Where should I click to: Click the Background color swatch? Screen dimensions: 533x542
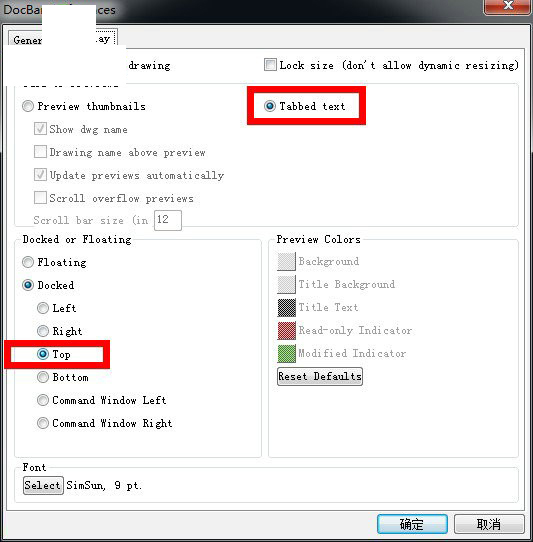(287, 261)
